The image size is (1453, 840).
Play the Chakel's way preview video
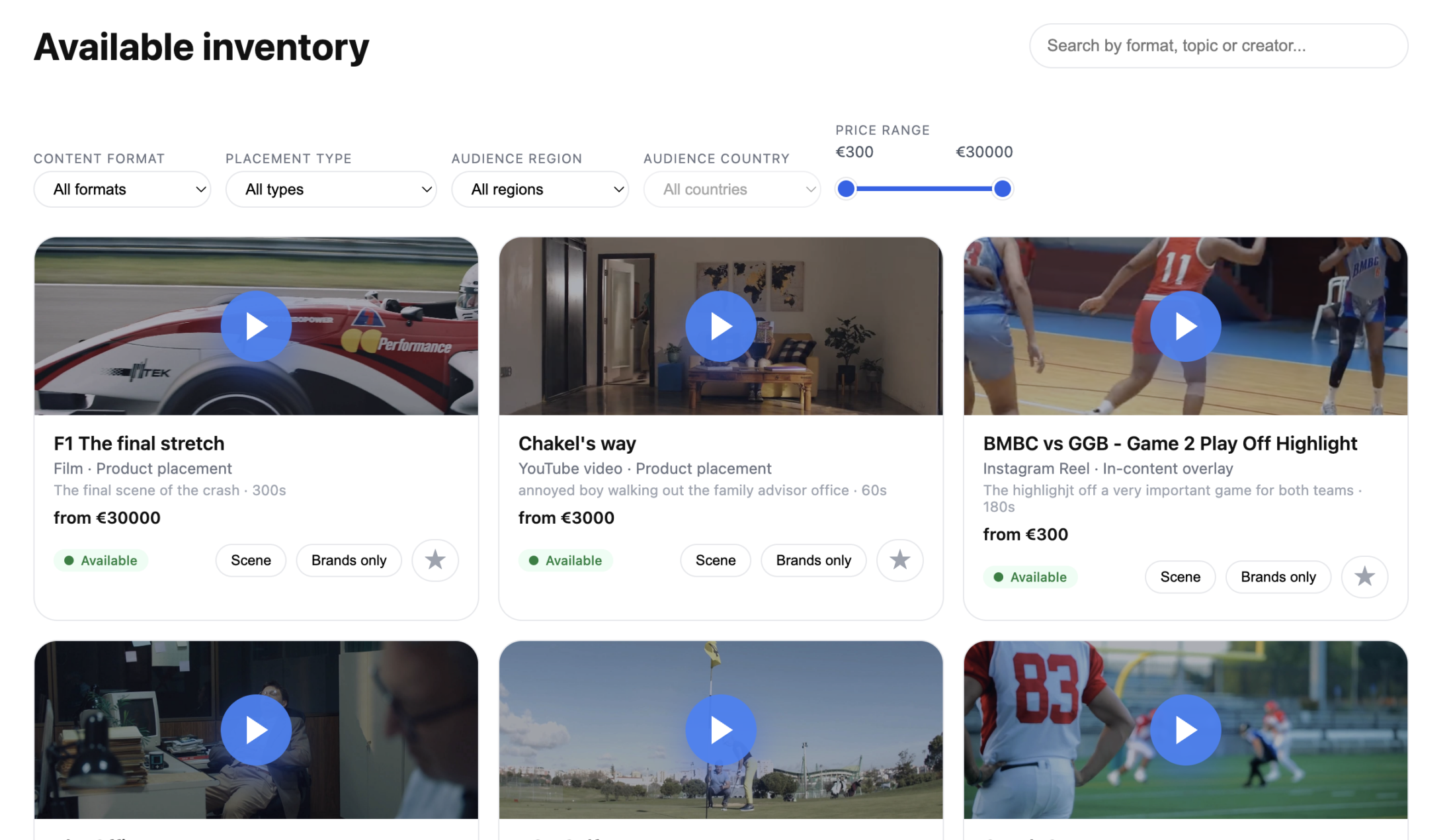click(720, 325)
